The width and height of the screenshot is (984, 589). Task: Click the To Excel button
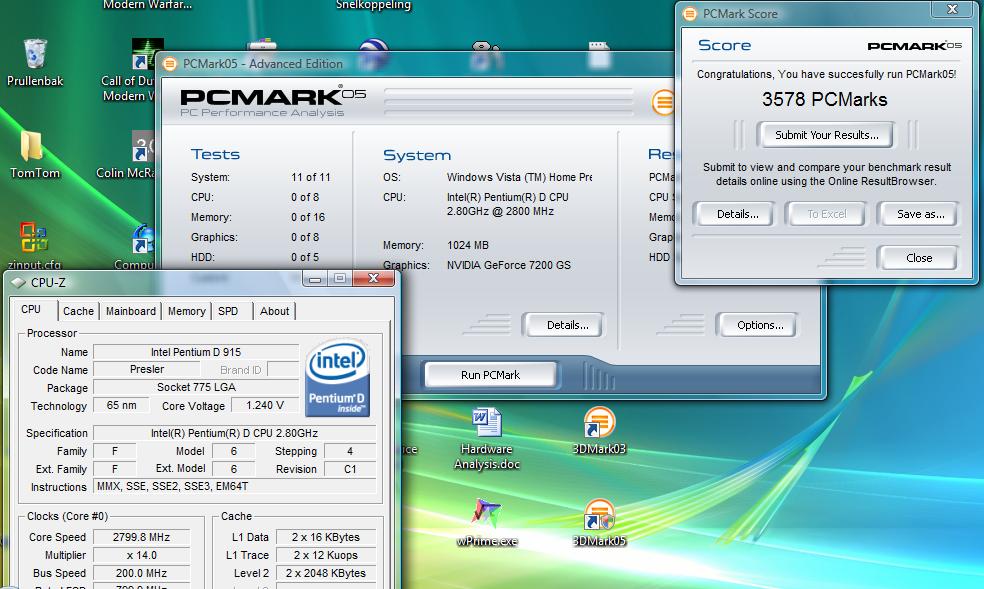coord(826,214)
